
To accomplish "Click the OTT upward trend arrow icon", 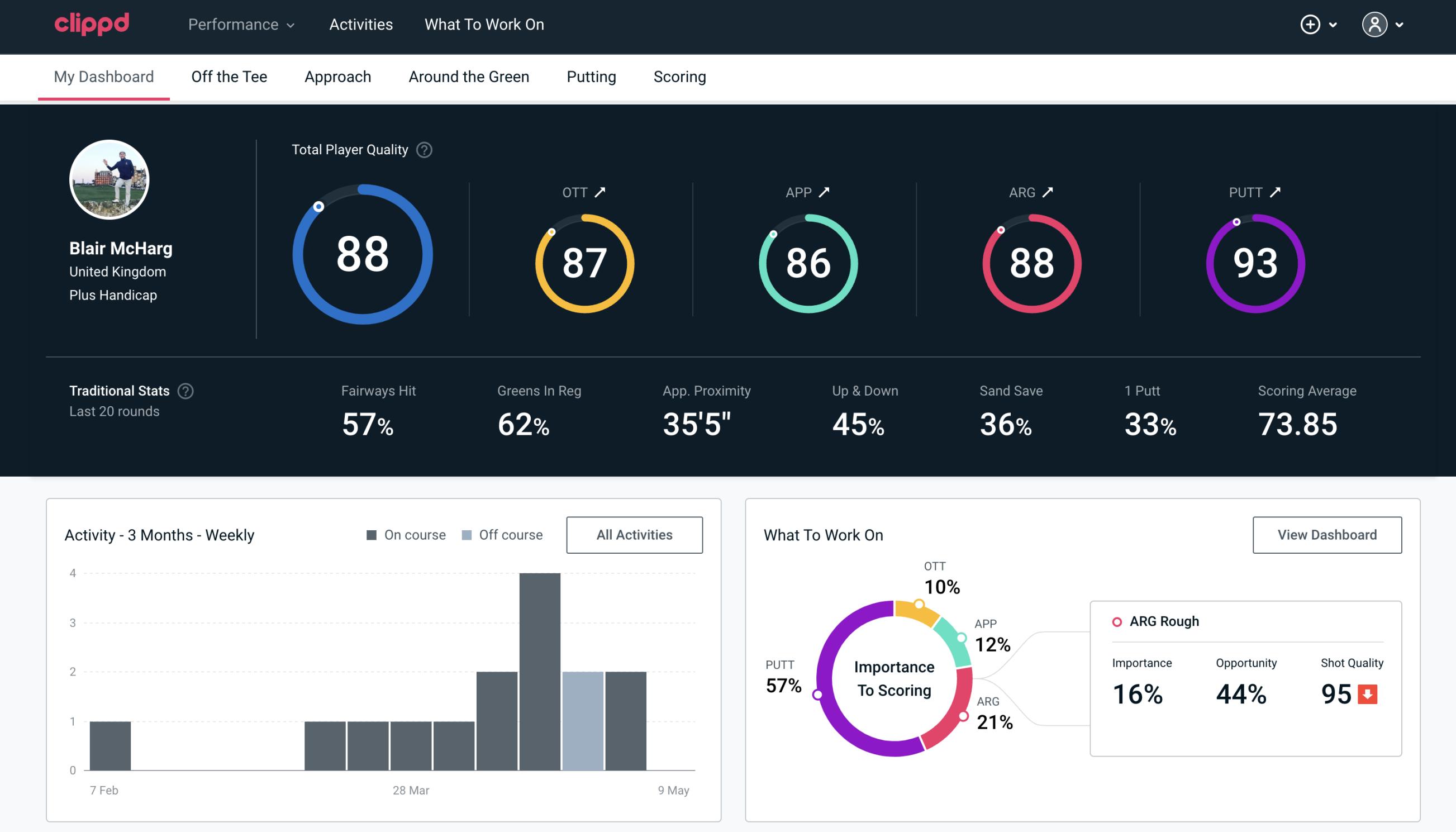I will tap(601, 192).
